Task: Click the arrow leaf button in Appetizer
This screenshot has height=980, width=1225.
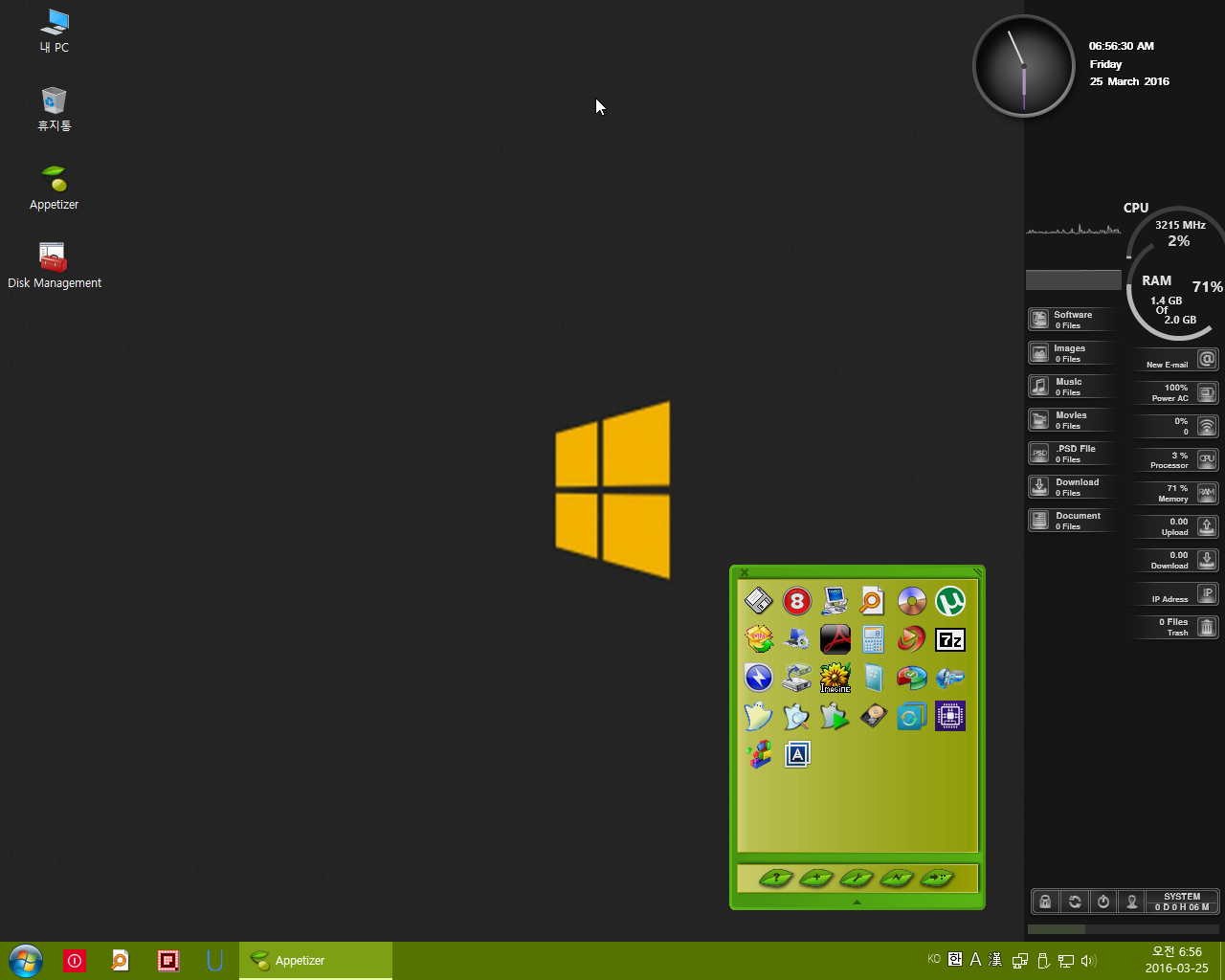Action: tap(937, 878)
